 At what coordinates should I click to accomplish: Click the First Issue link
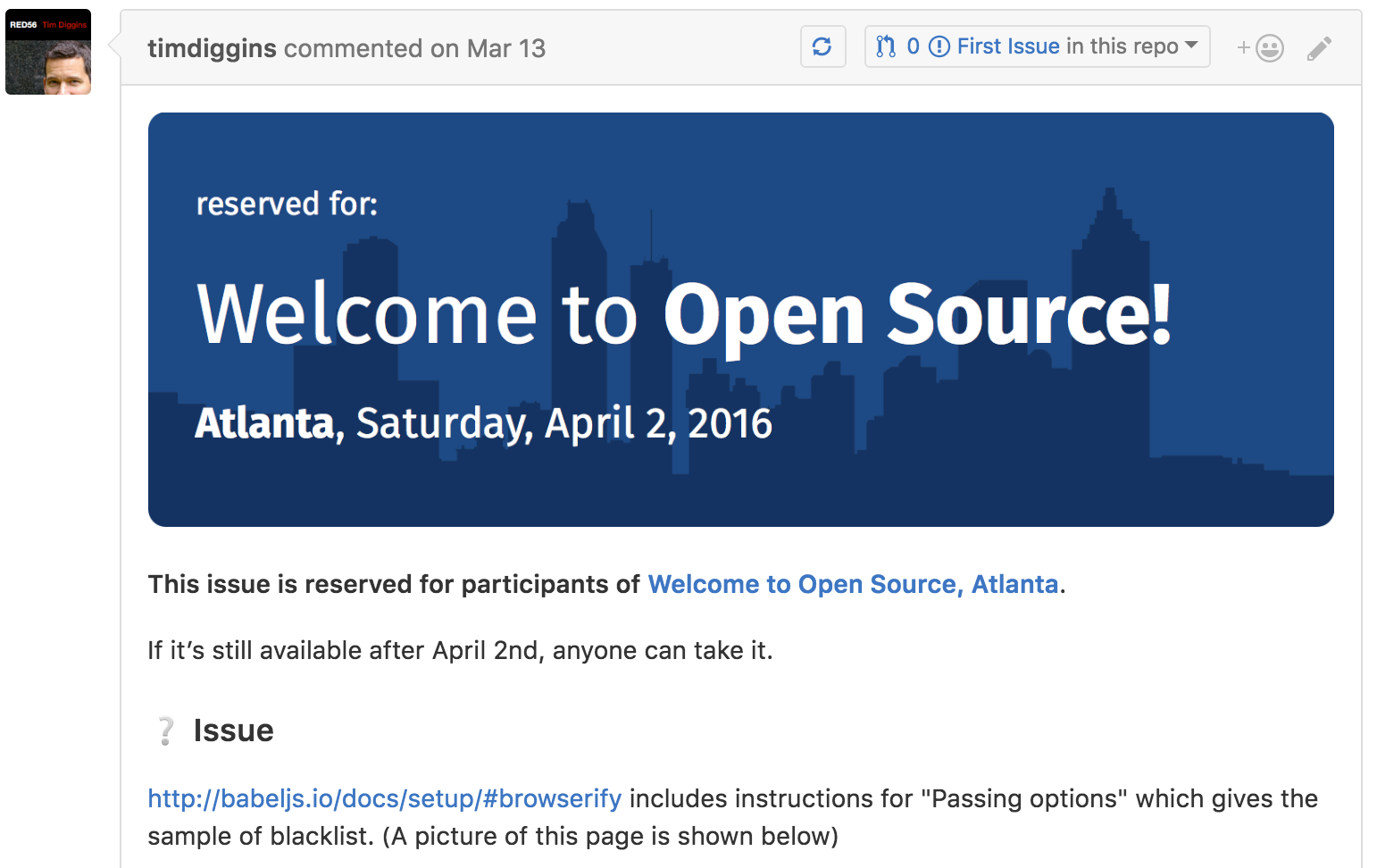(x=1008, y=46)
